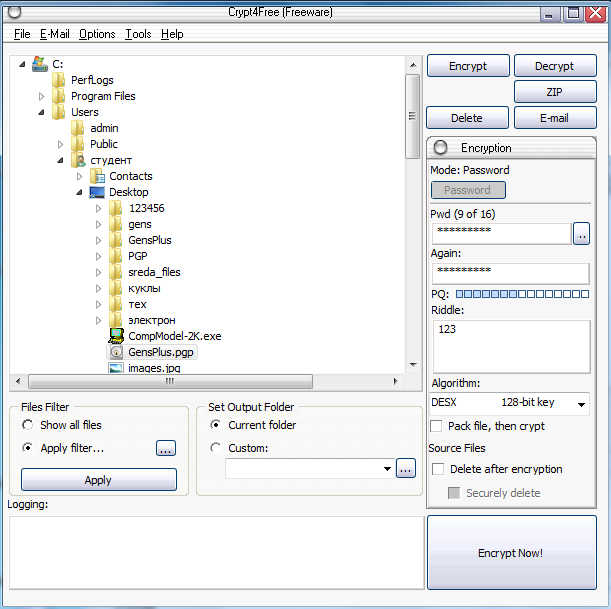This screenshot has height=609, width=611.
Task: Expand the Program Files tree node
Action: pos(41,96)
